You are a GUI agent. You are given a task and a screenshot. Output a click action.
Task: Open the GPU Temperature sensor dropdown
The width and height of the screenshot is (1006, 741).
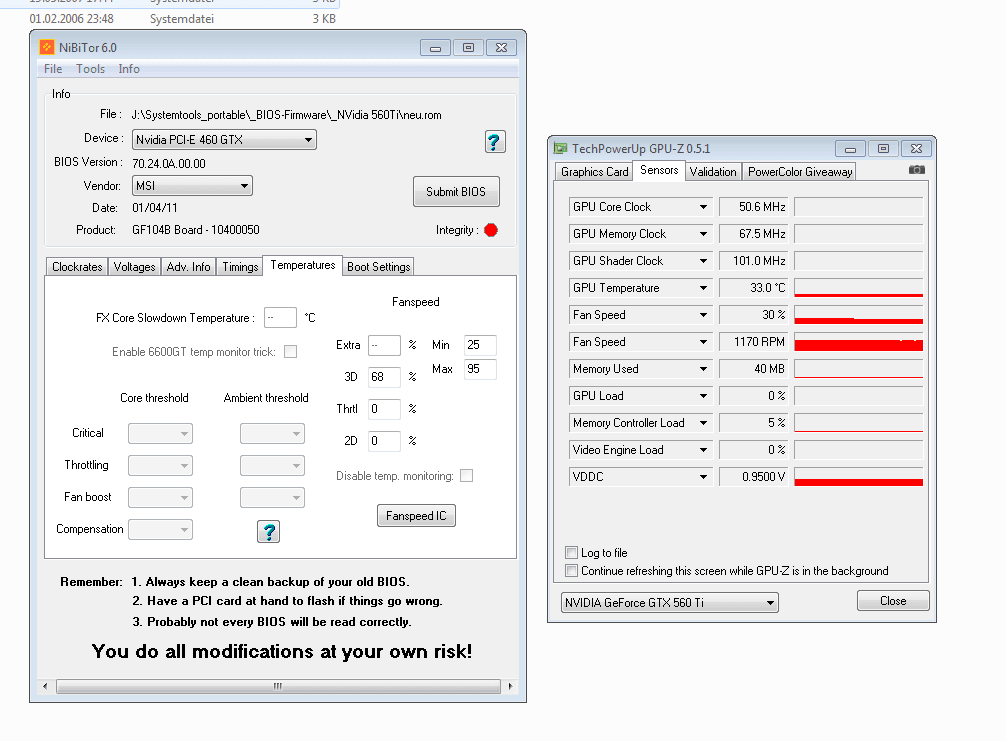tap(640, 287)
